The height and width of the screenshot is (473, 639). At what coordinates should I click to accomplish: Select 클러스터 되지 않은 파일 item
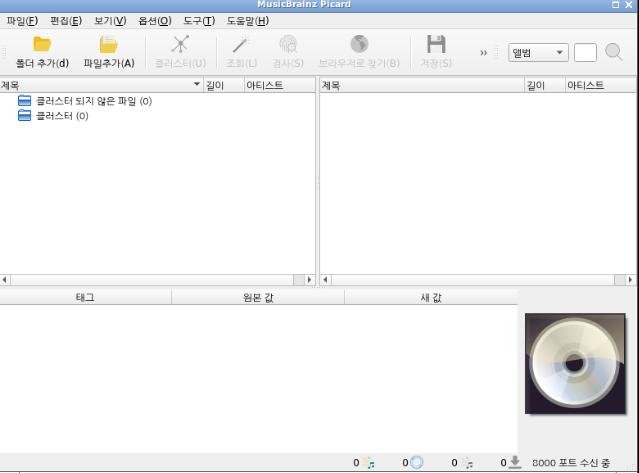[93, 101]
